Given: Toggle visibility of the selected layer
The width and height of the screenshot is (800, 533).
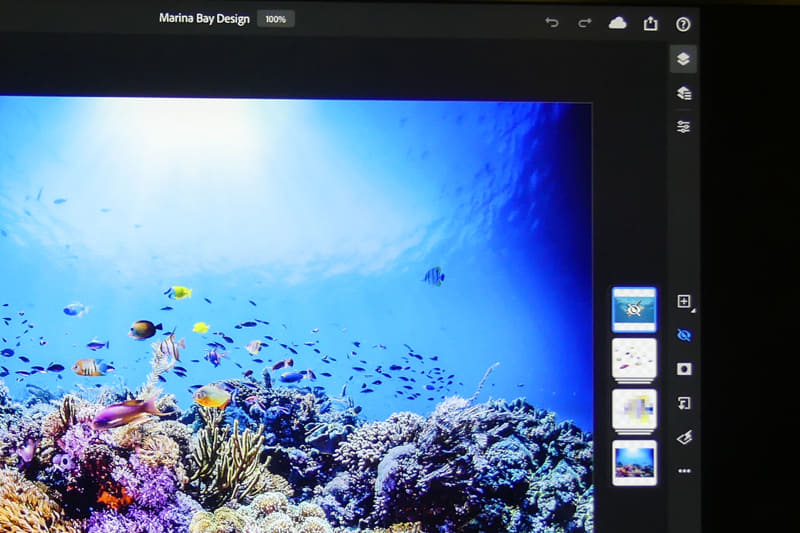Looking at the screenshot, I should tap(684, 335).
